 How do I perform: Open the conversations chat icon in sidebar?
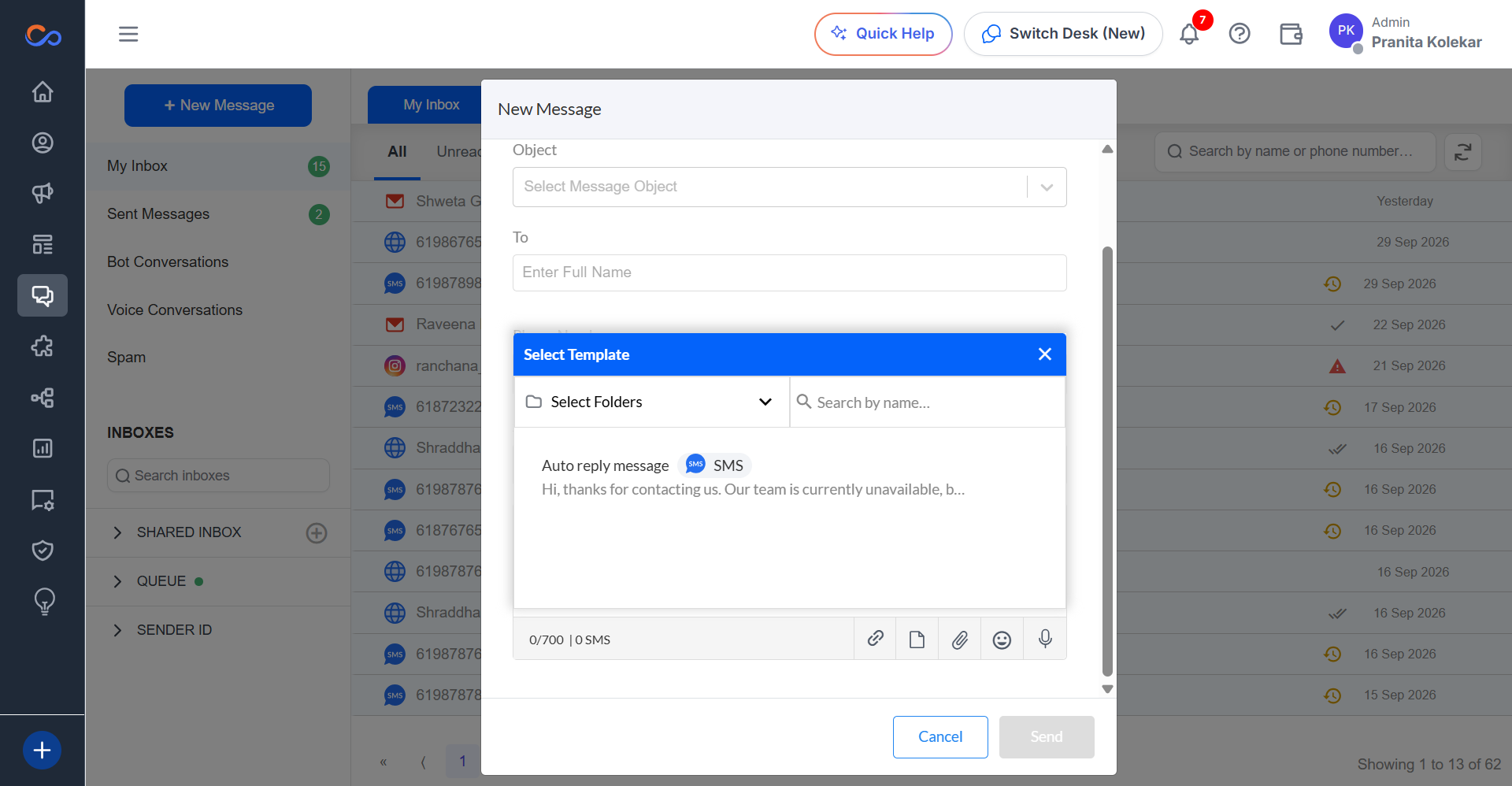point(43,295)
